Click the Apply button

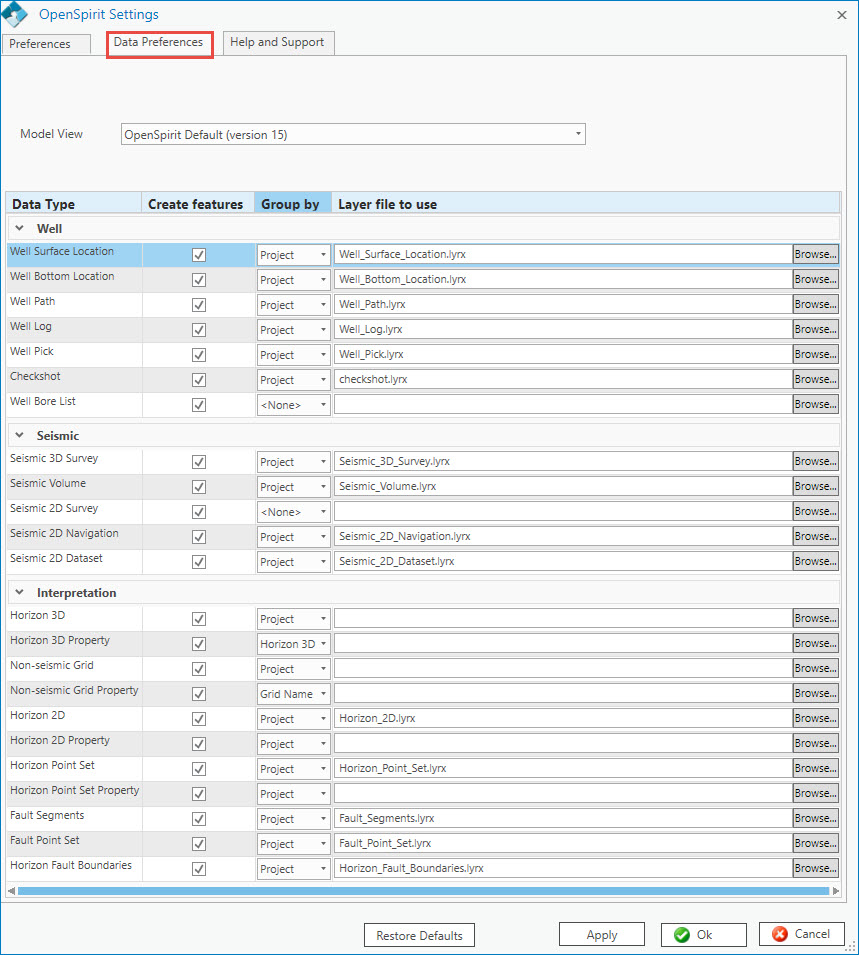click(602, 935)
